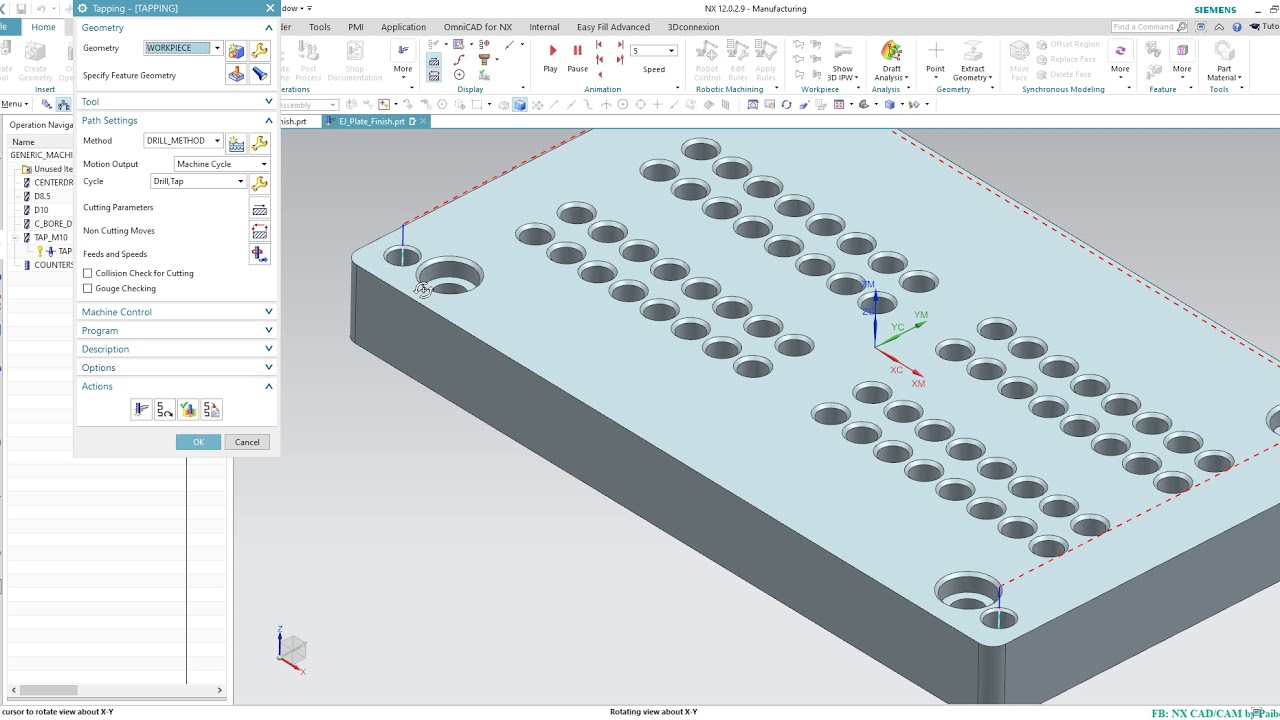The height and width of the screenshot is (720, 1280).
Task: Open the PMI ribbon tab
Action: point(356,27)
